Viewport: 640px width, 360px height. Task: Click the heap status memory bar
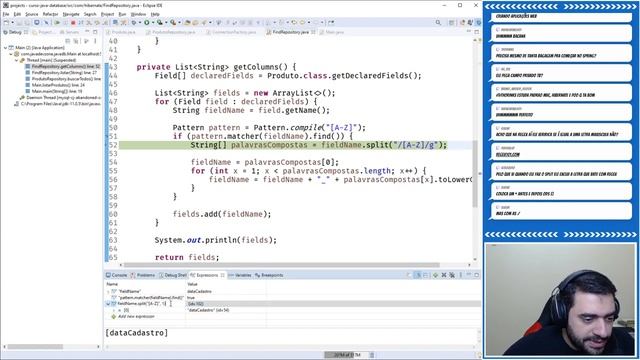(x=346, y=355)
